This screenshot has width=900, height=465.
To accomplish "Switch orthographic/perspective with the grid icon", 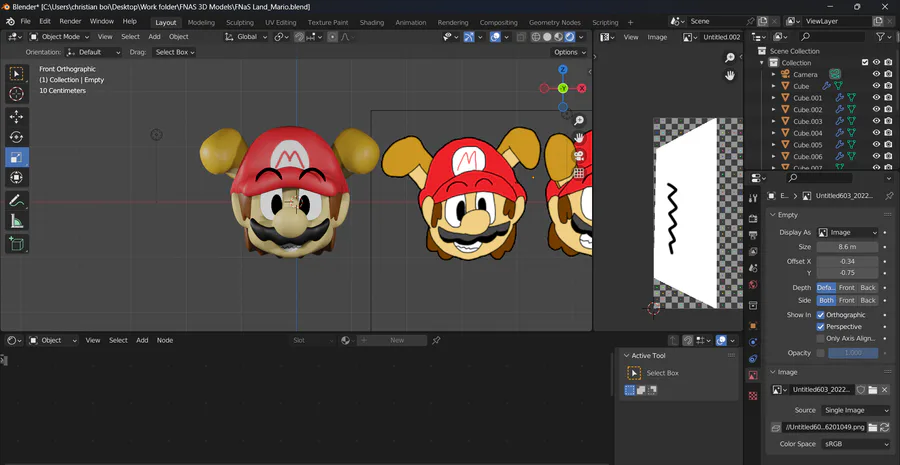I will tap(579, 173).
